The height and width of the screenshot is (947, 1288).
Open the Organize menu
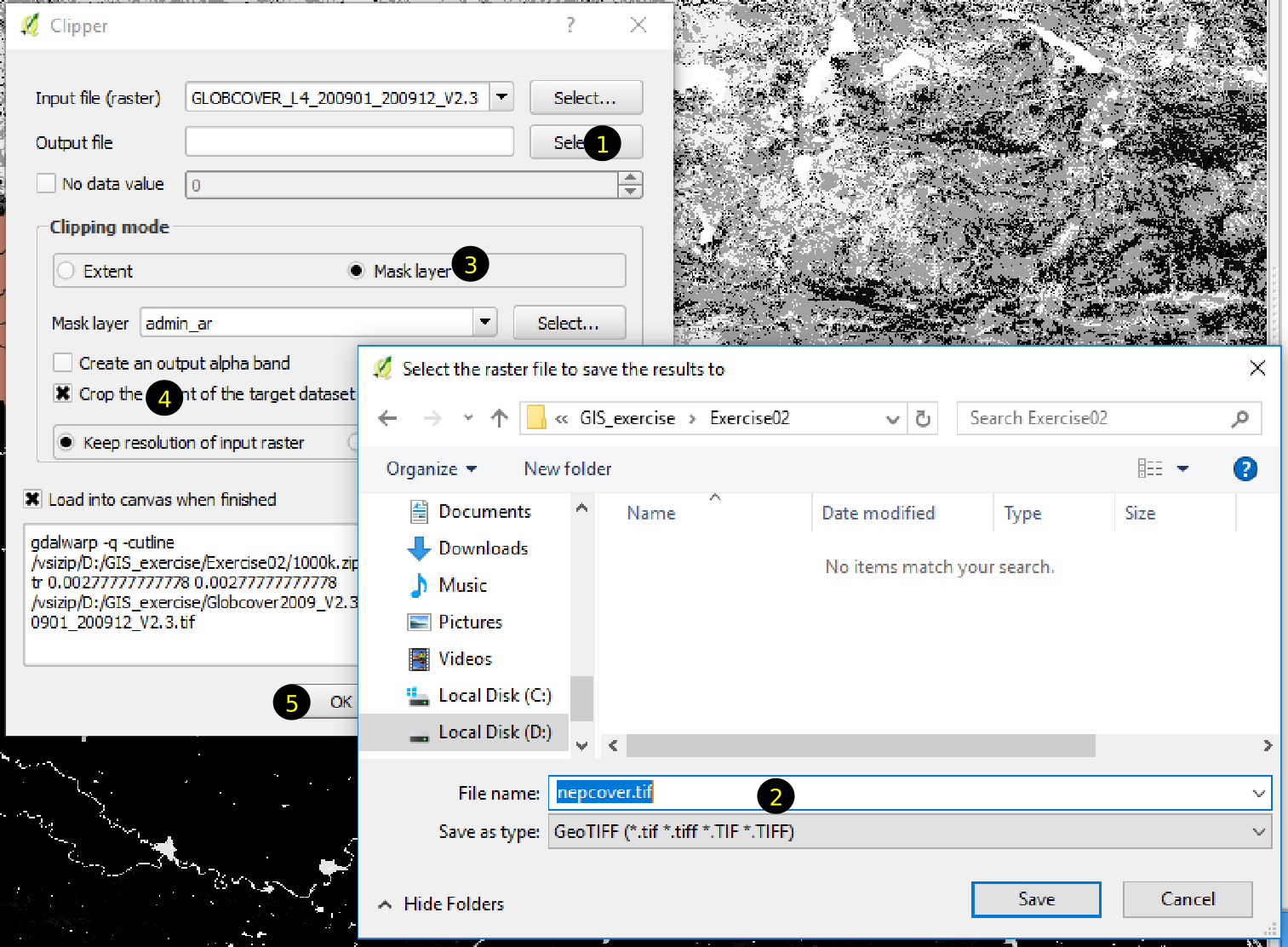[x=431, y=469]
